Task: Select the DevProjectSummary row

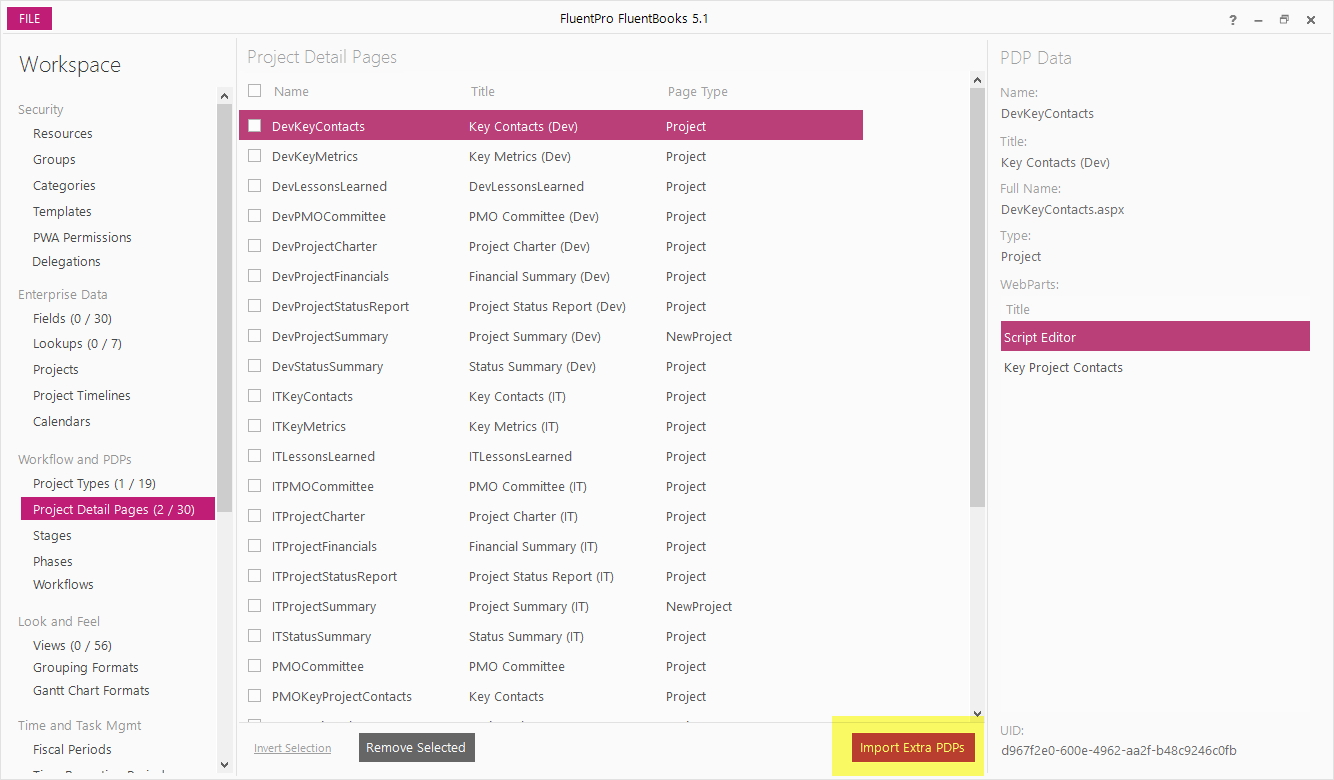Action: point(550,336)
